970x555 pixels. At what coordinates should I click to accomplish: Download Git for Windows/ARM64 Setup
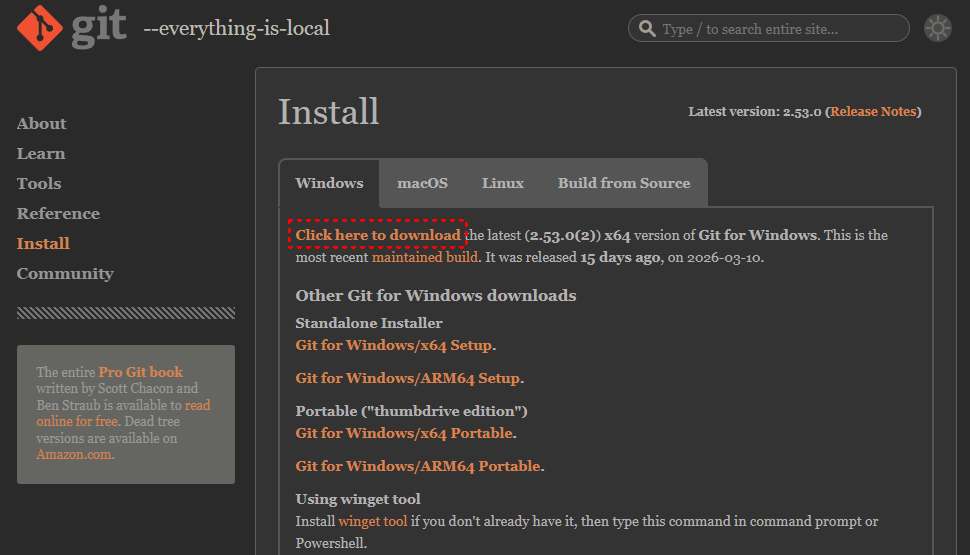coord(407,378)
